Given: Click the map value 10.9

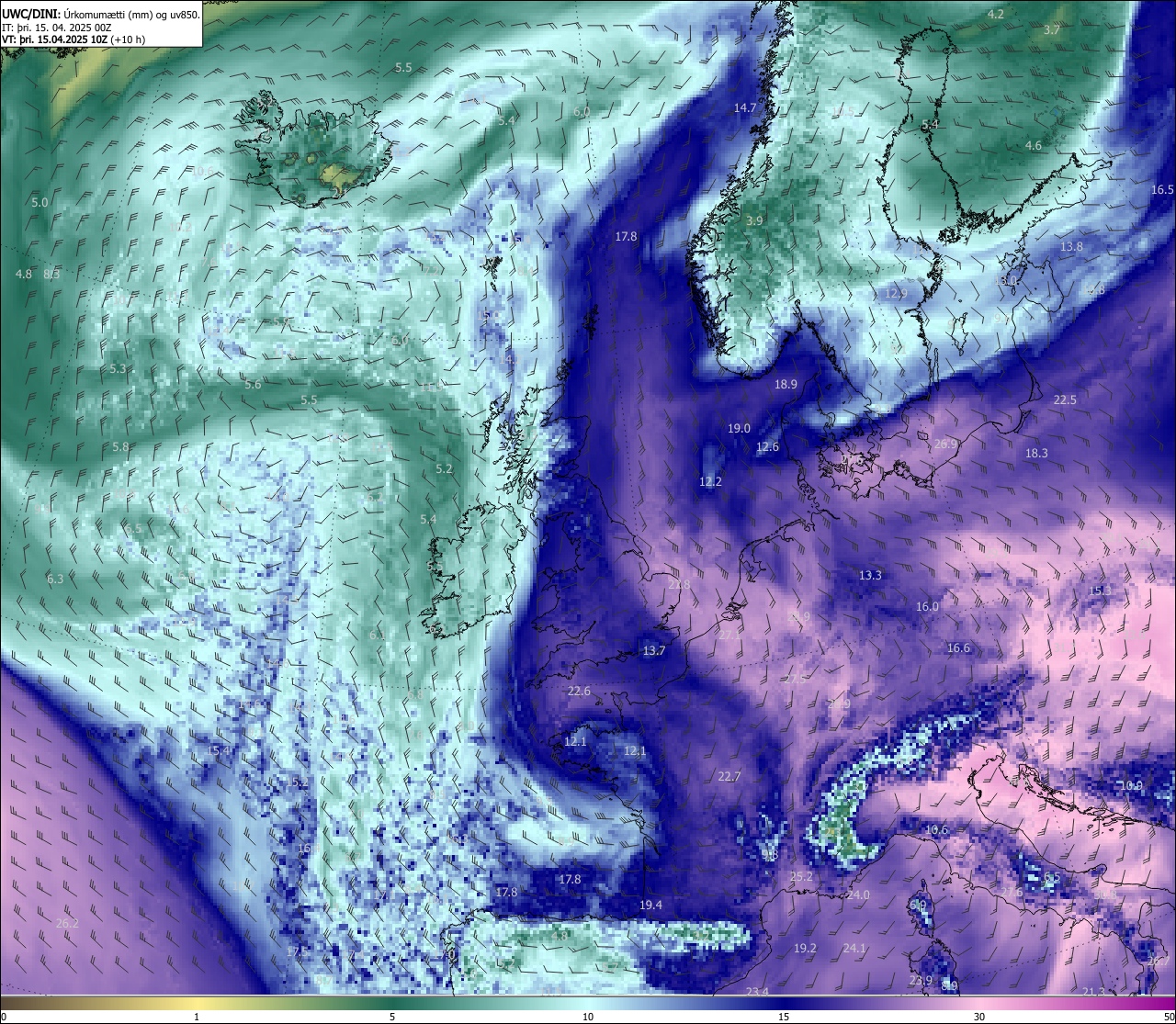Looking at the screenshot, I should click(1131, 785).
